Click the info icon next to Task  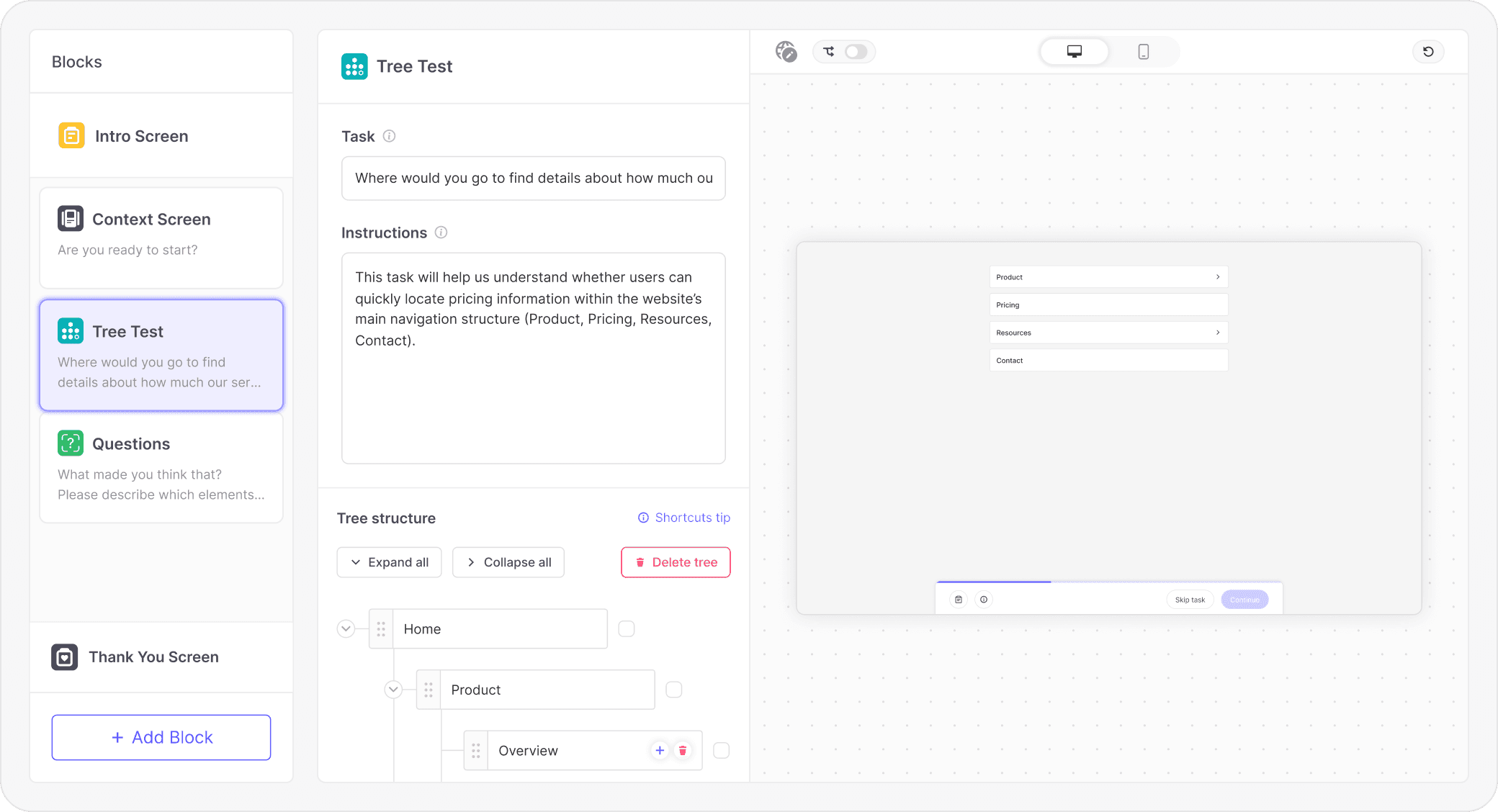pos(389,136)
